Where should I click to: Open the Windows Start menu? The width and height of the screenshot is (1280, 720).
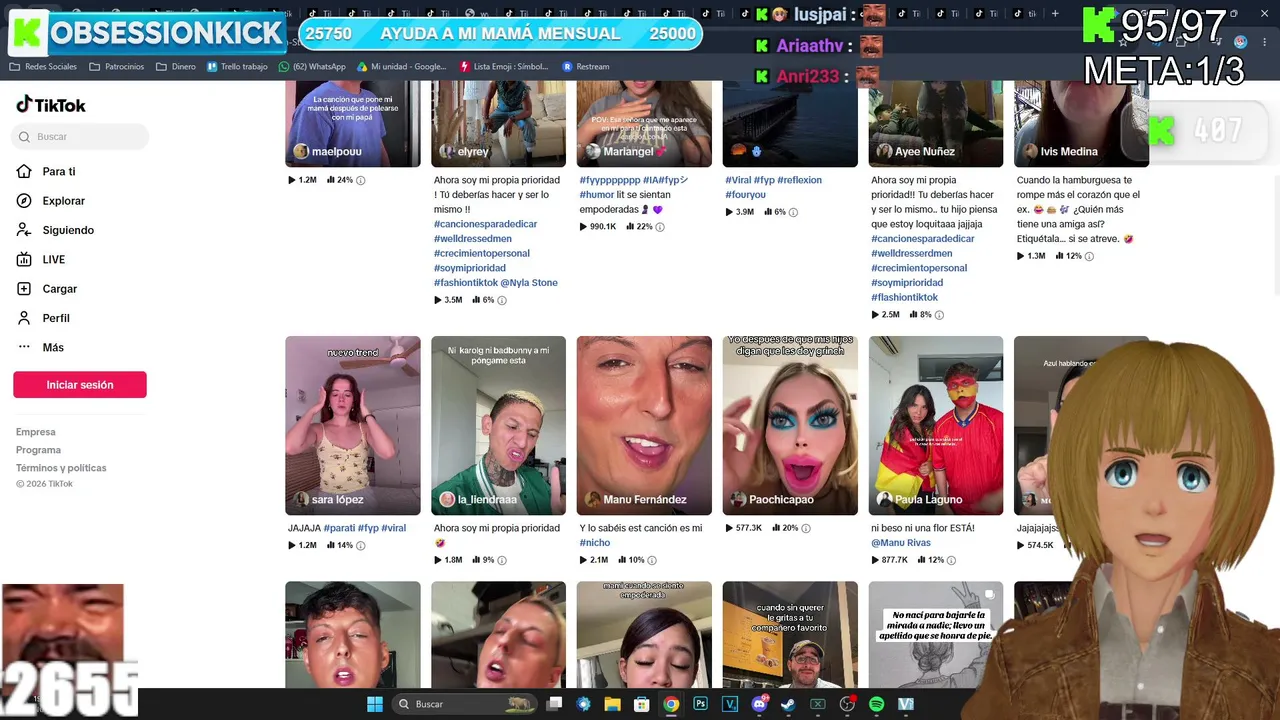click(x=375, y=704)
